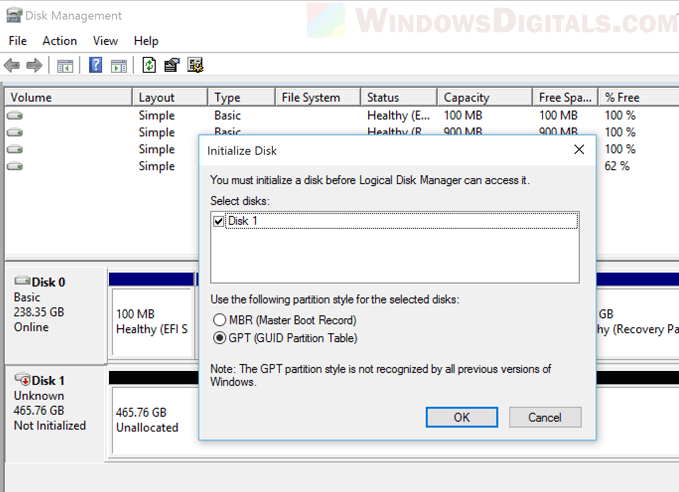Click Basic type cell in first row
Viewport: 679px width, 492px height.
227,116
